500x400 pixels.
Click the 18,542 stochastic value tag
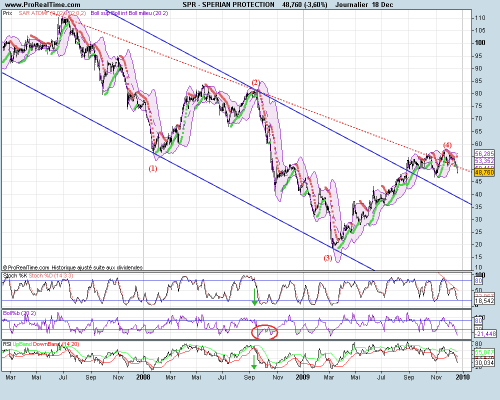[484, 301]
